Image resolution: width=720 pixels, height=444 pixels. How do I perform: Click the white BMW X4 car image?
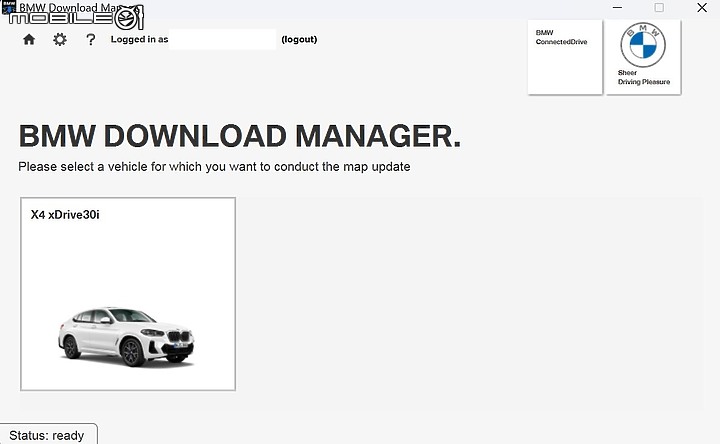(x=126, y=337)
